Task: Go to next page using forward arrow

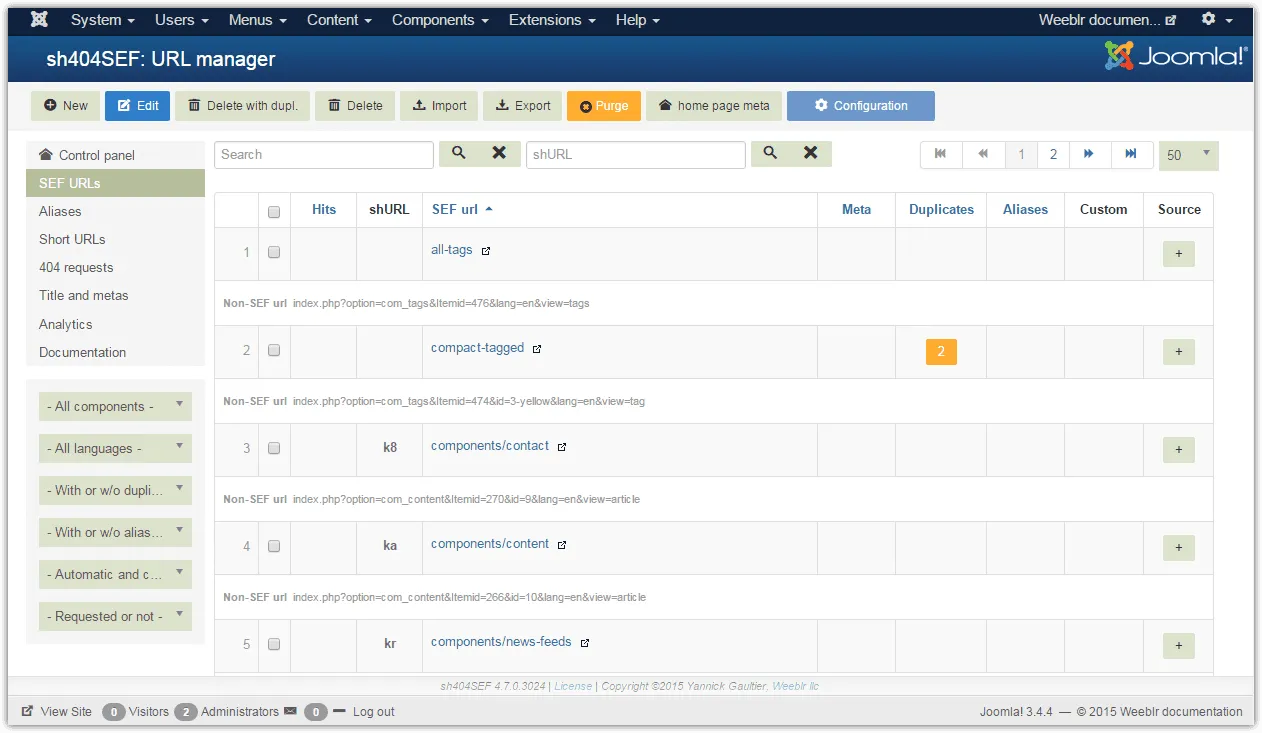Action: point(1089,154)
